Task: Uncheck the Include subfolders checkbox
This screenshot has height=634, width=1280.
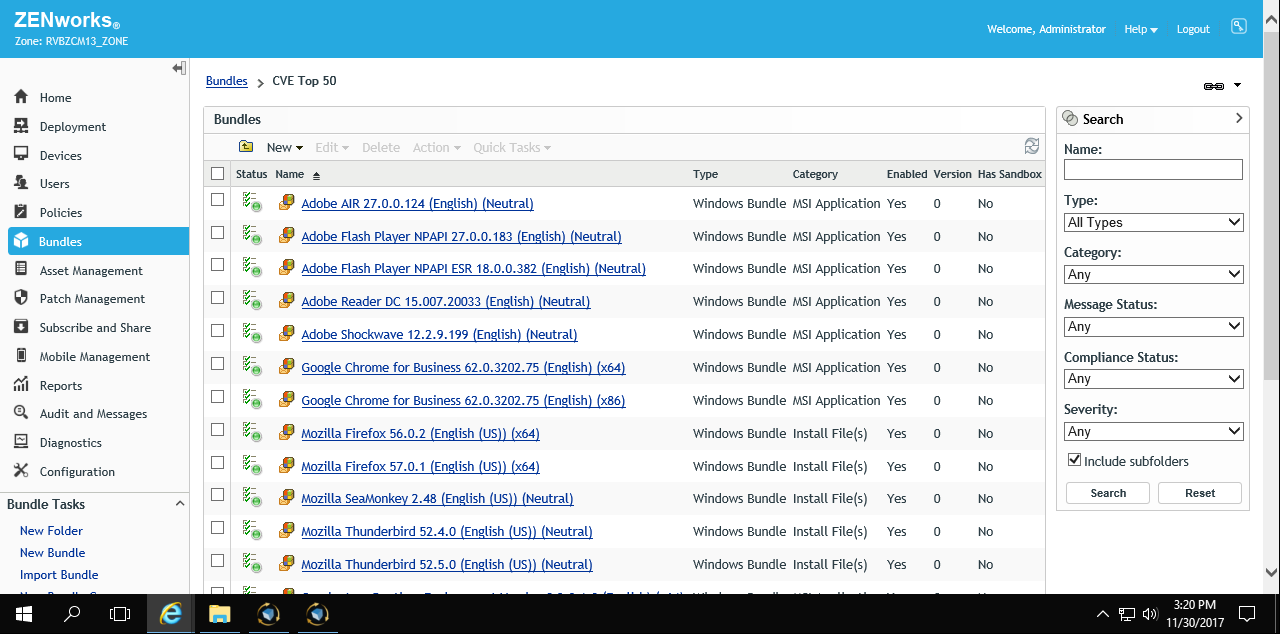Action: 1075,460
